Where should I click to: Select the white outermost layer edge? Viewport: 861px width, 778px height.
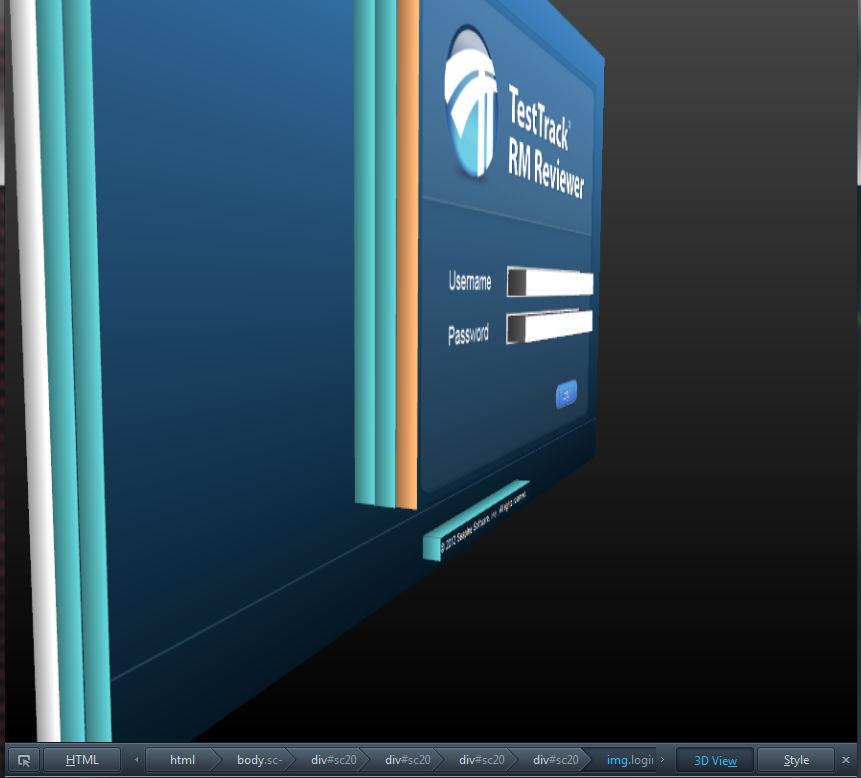click(34, 371)
